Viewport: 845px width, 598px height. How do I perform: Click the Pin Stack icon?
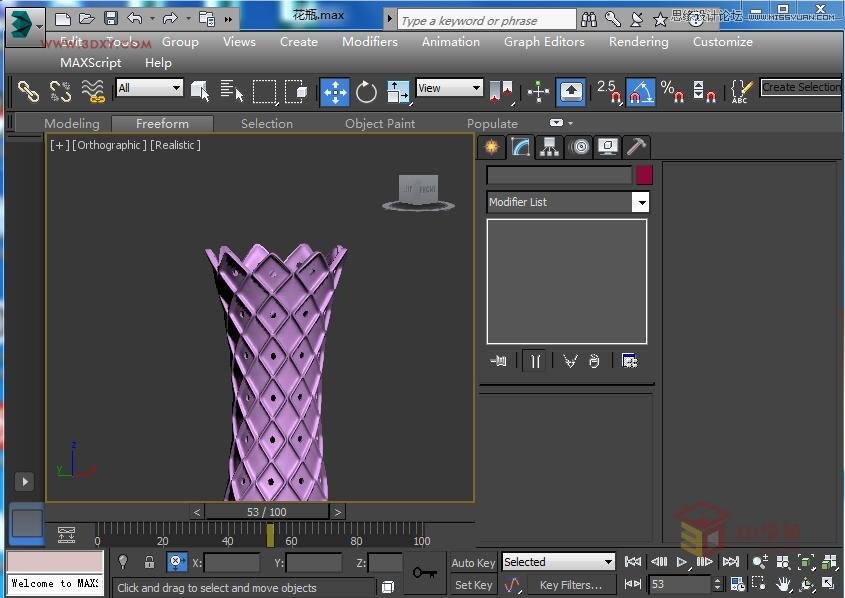499,361
